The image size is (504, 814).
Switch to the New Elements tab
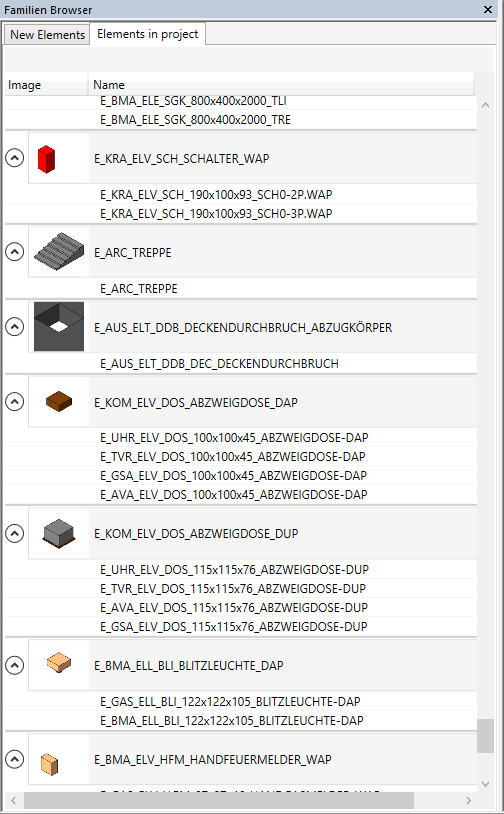[47, 35]
